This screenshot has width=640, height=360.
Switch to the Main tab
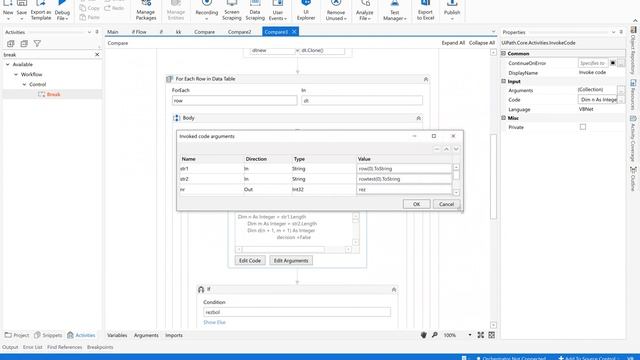coord(113,32)
